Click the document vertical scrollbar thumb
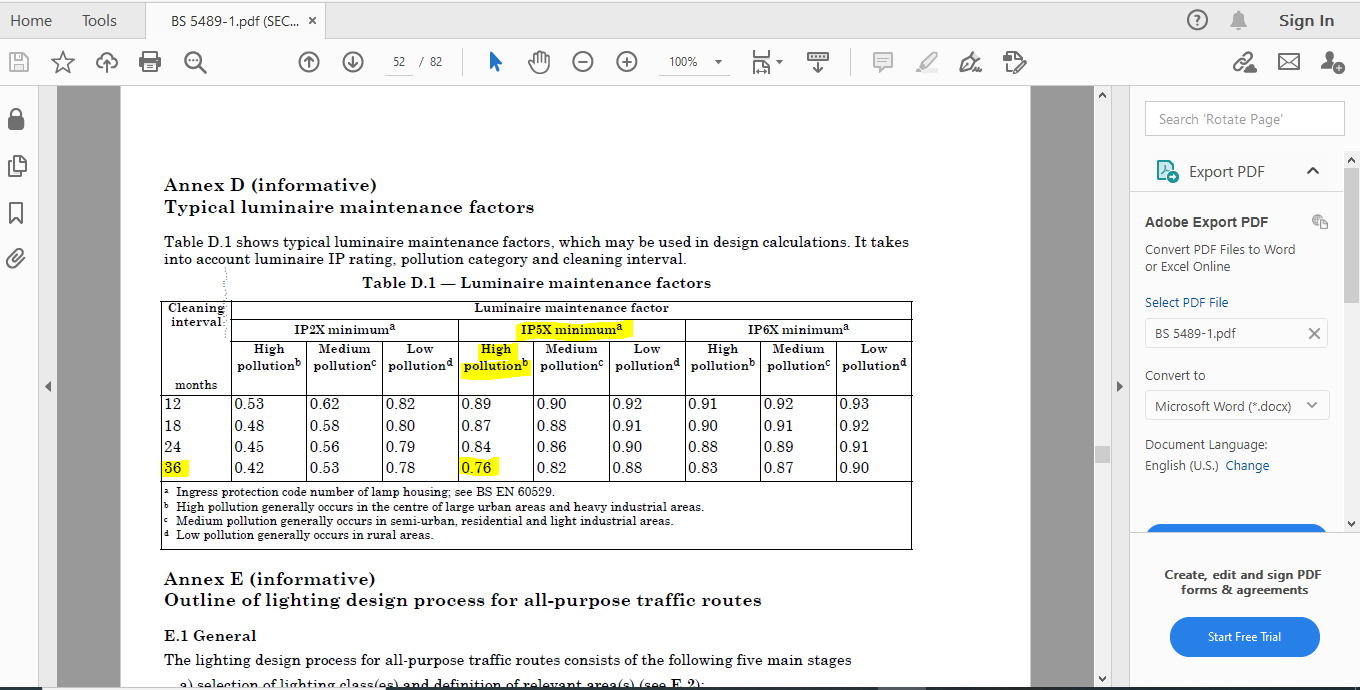 click(1102, 454)
